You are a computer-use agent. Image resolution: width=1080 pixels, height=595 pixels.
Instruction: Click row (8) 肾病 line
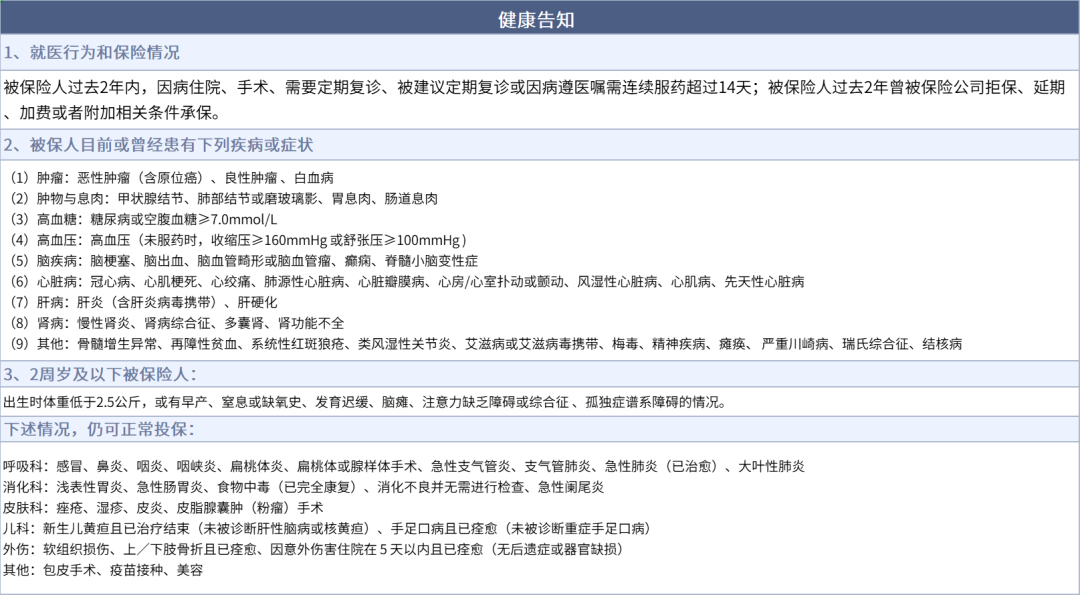tap(177, 323)
